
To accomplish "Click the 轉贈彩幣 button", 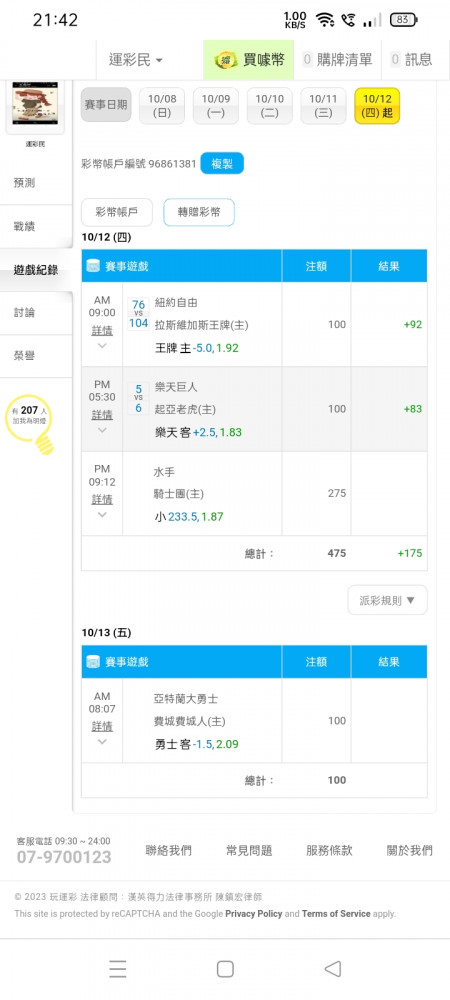I will click(x=199, y=212).
